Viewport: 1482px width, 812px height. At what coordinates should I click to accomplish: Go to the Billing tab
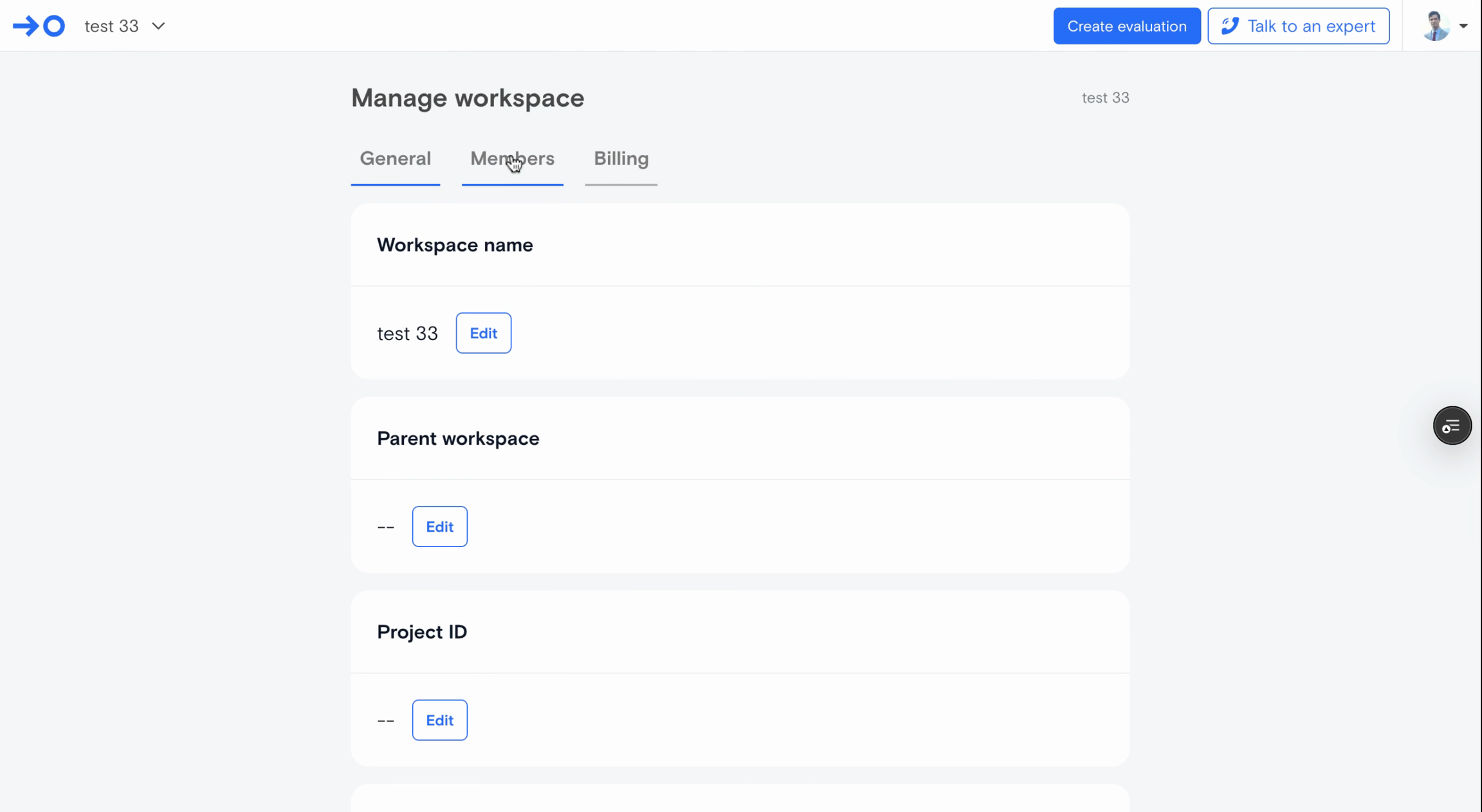[621, 159]
